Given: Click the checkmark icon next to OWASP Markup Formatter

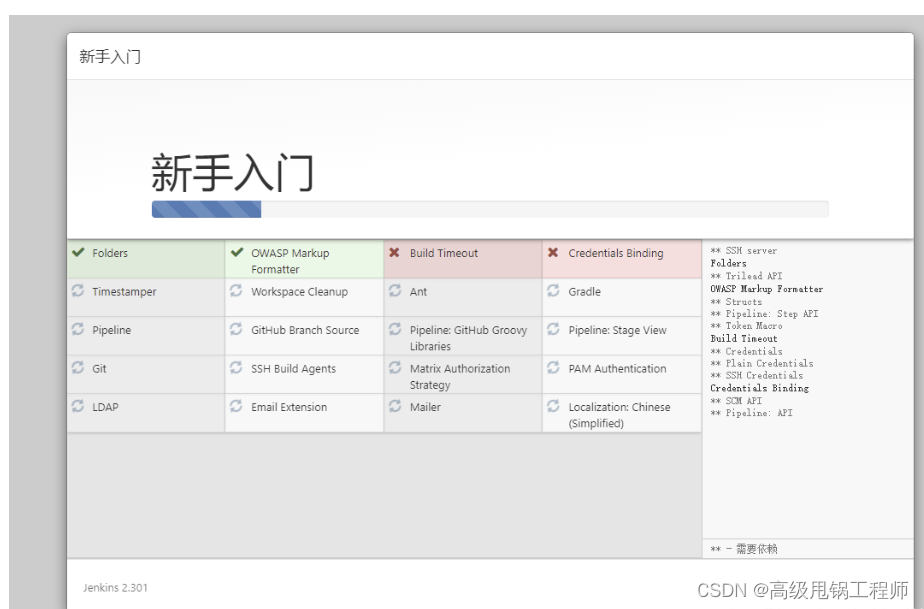Looking at the screenshot, I should coord(237,252).
